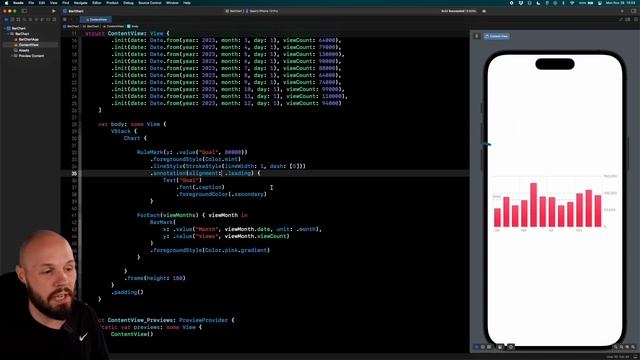
Task: Open Control Center in the menu bar
Action: 600,3
